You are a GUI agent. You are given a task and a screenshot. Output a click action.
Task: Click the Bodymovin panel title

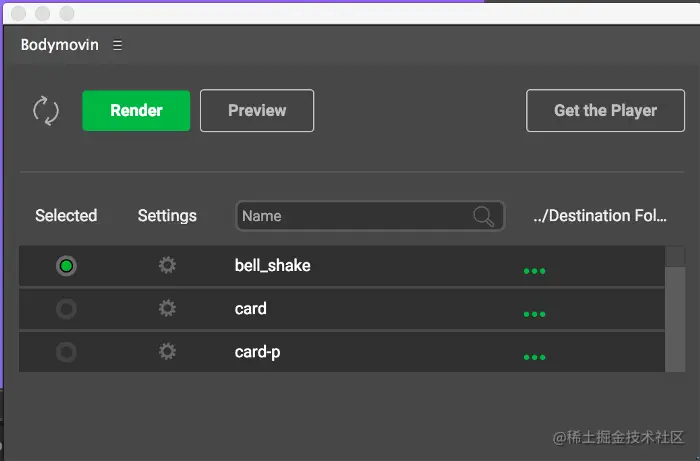pyautogui.click(x=60, y=45)
